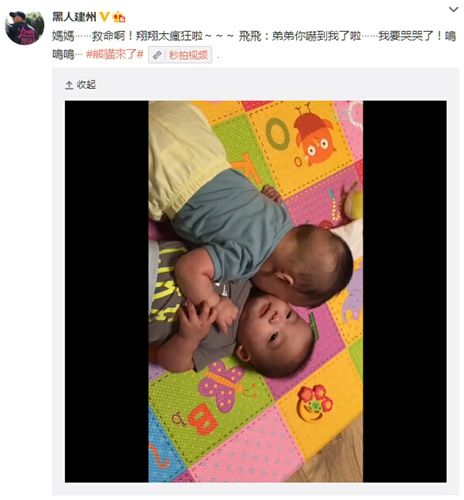Click the post text 嗚嗚嗚 on second line

point(65,54)
